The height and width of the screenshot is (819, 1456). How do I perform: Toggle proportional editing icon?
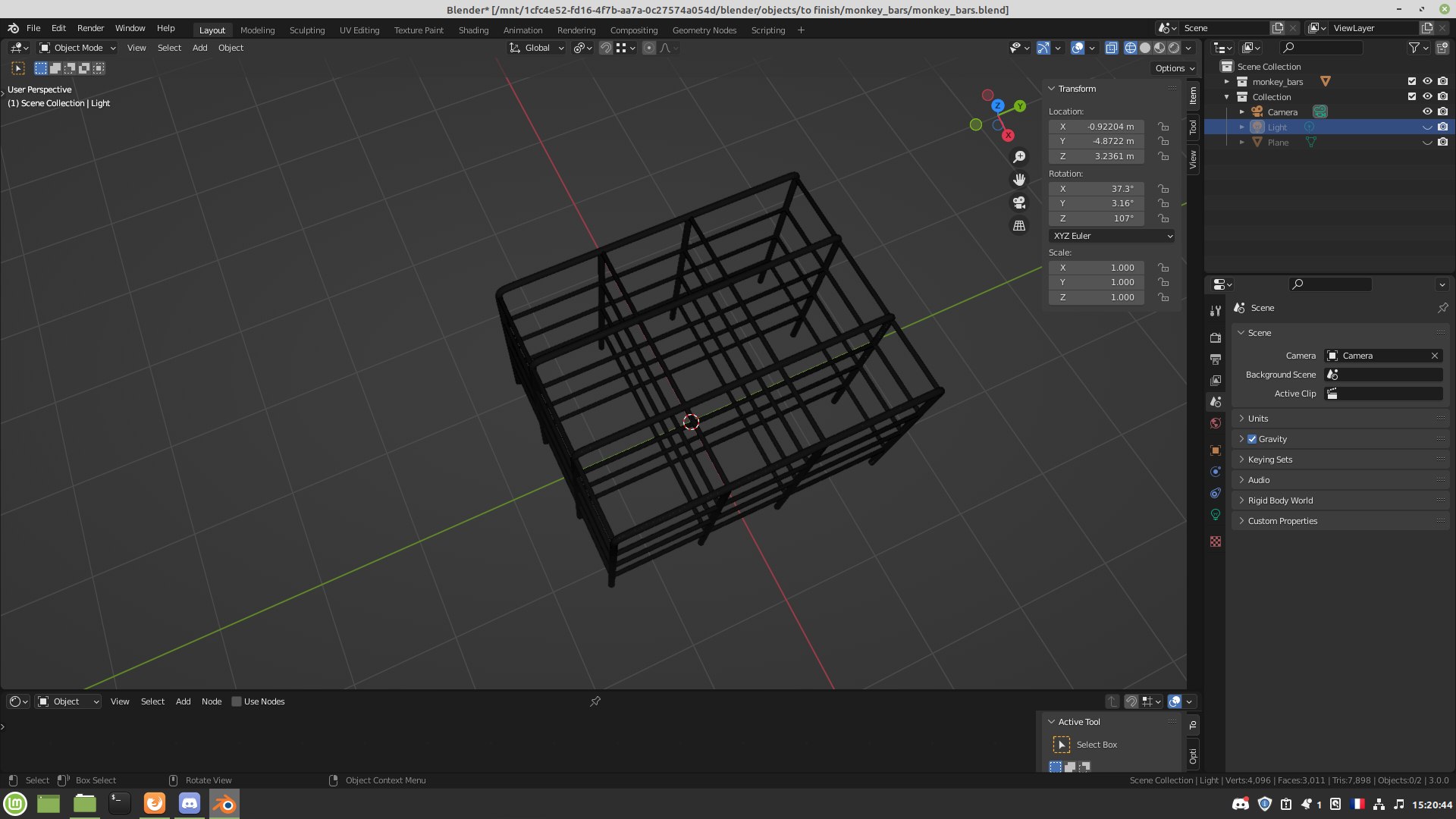pos(649,48)
